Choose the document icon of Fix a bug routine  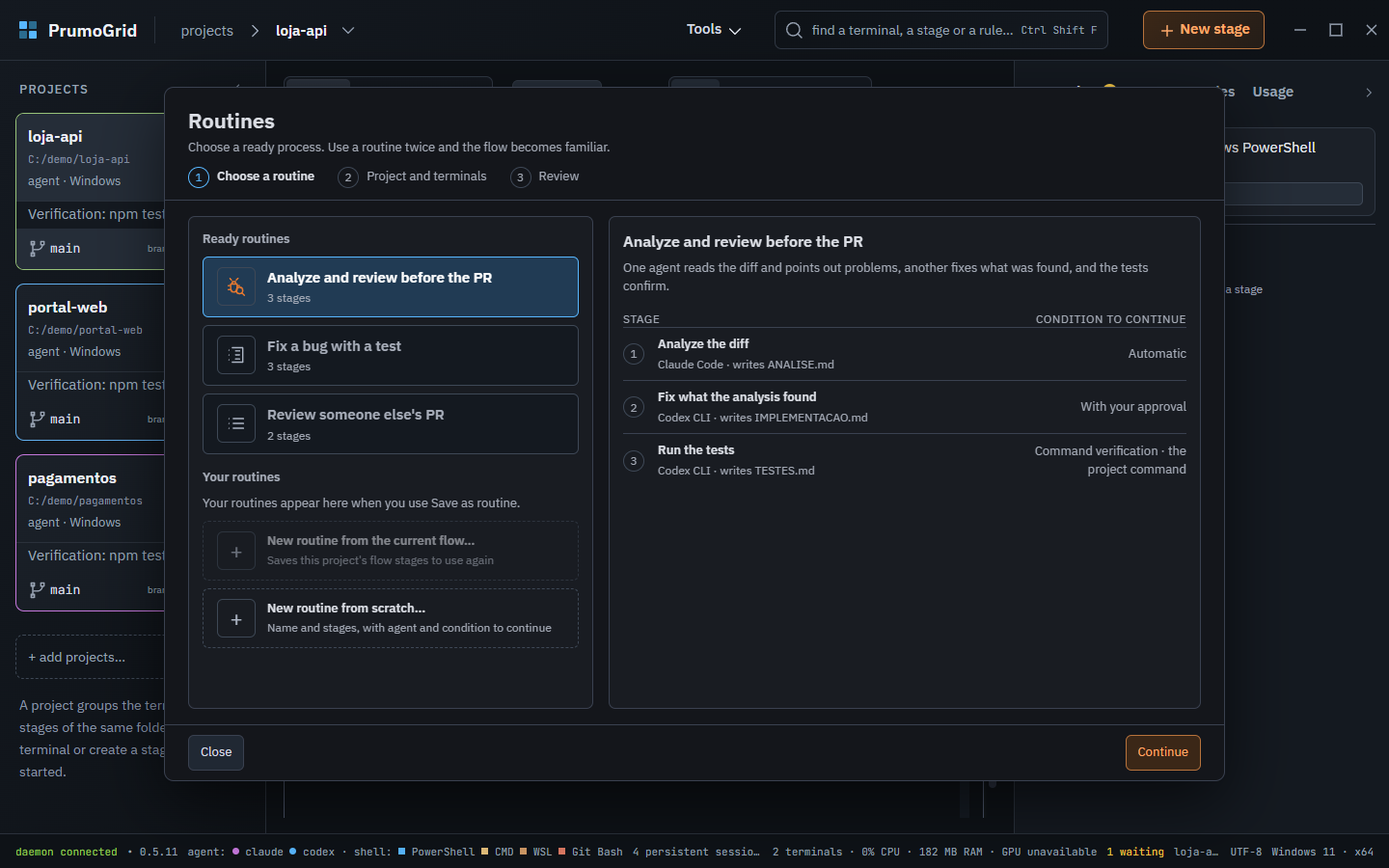pyautogui.click(x=236, y=355)
